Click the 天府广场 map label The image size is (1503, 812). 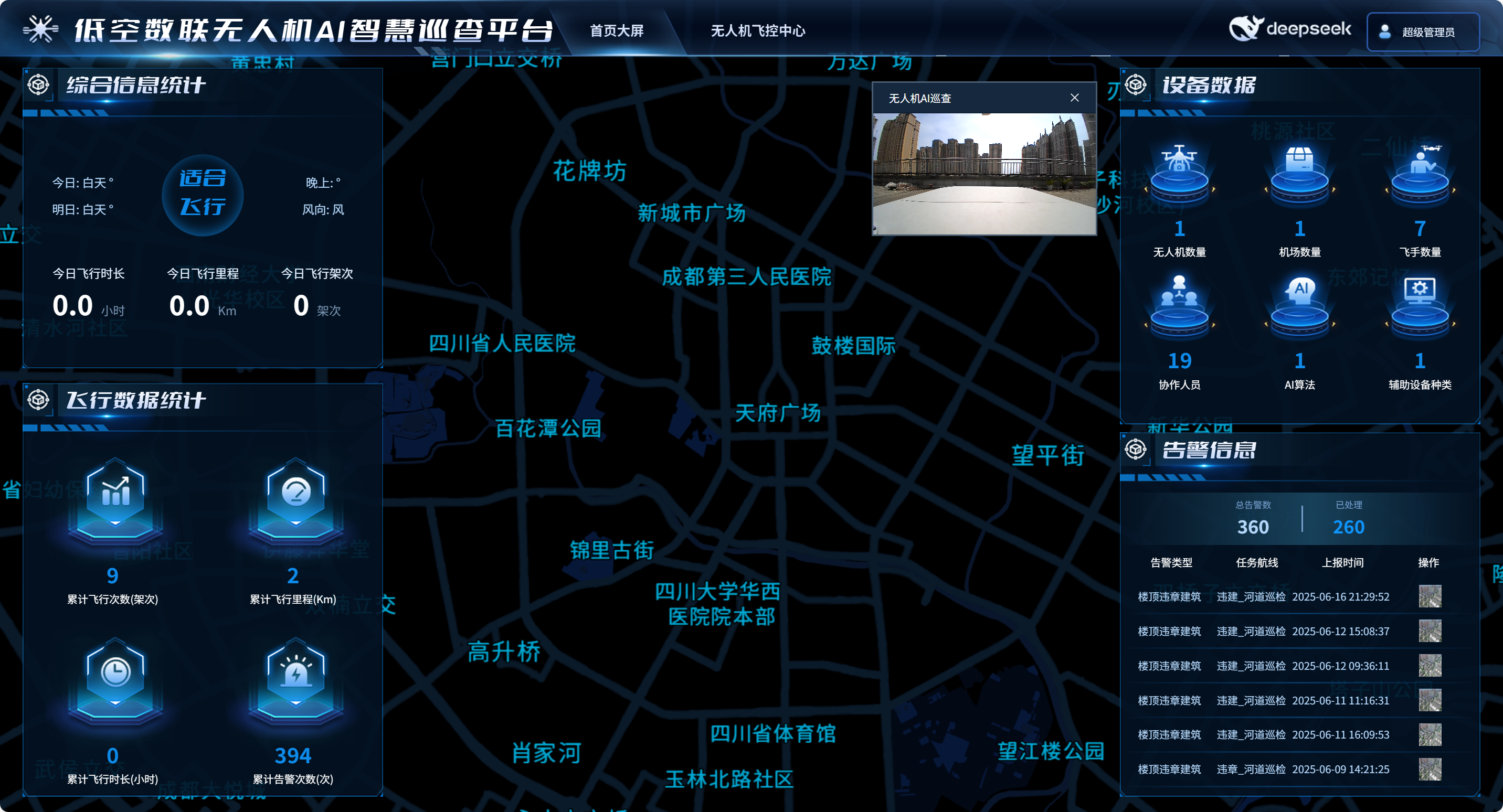777,413
